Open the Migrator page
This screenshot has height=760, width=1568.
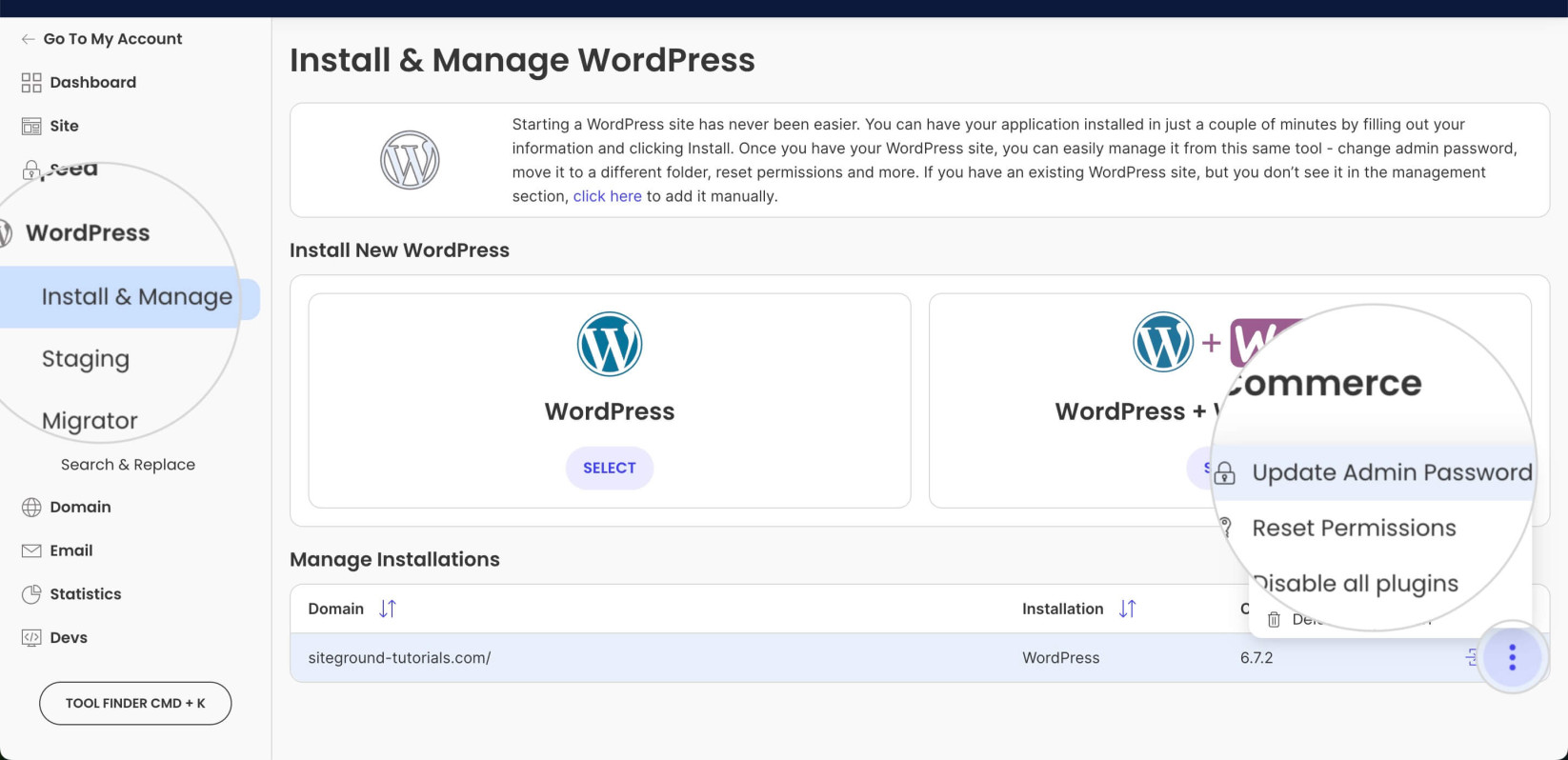coord(90,421)
